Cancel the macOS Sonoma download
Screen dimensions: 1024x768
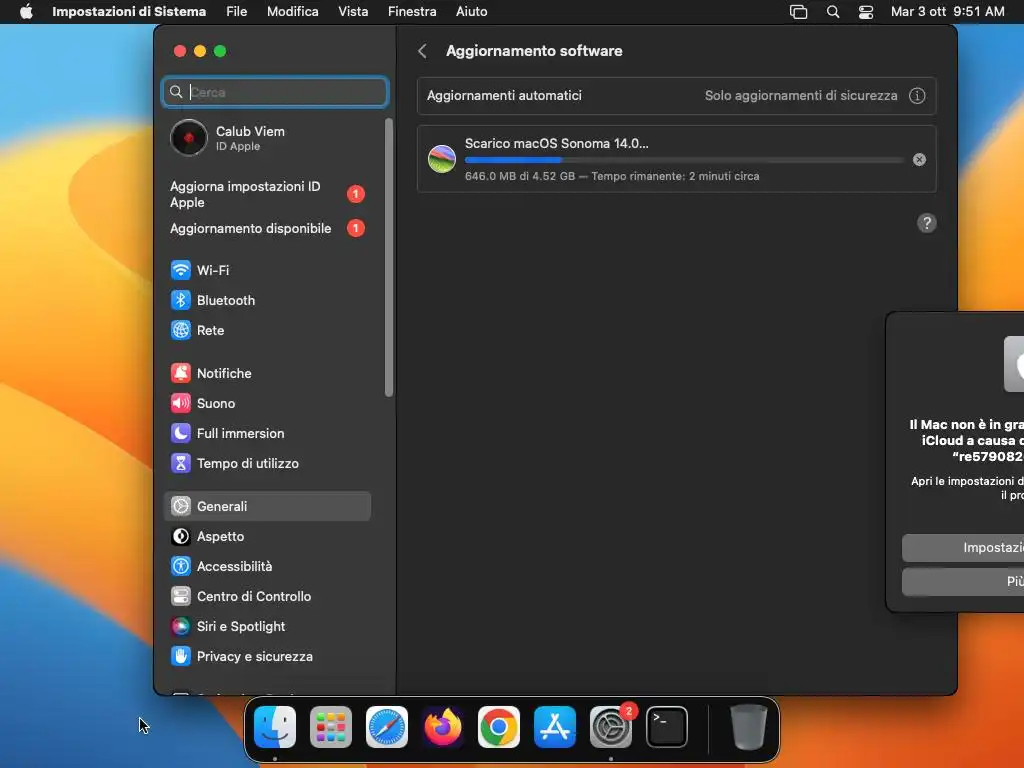click(919, 159)
